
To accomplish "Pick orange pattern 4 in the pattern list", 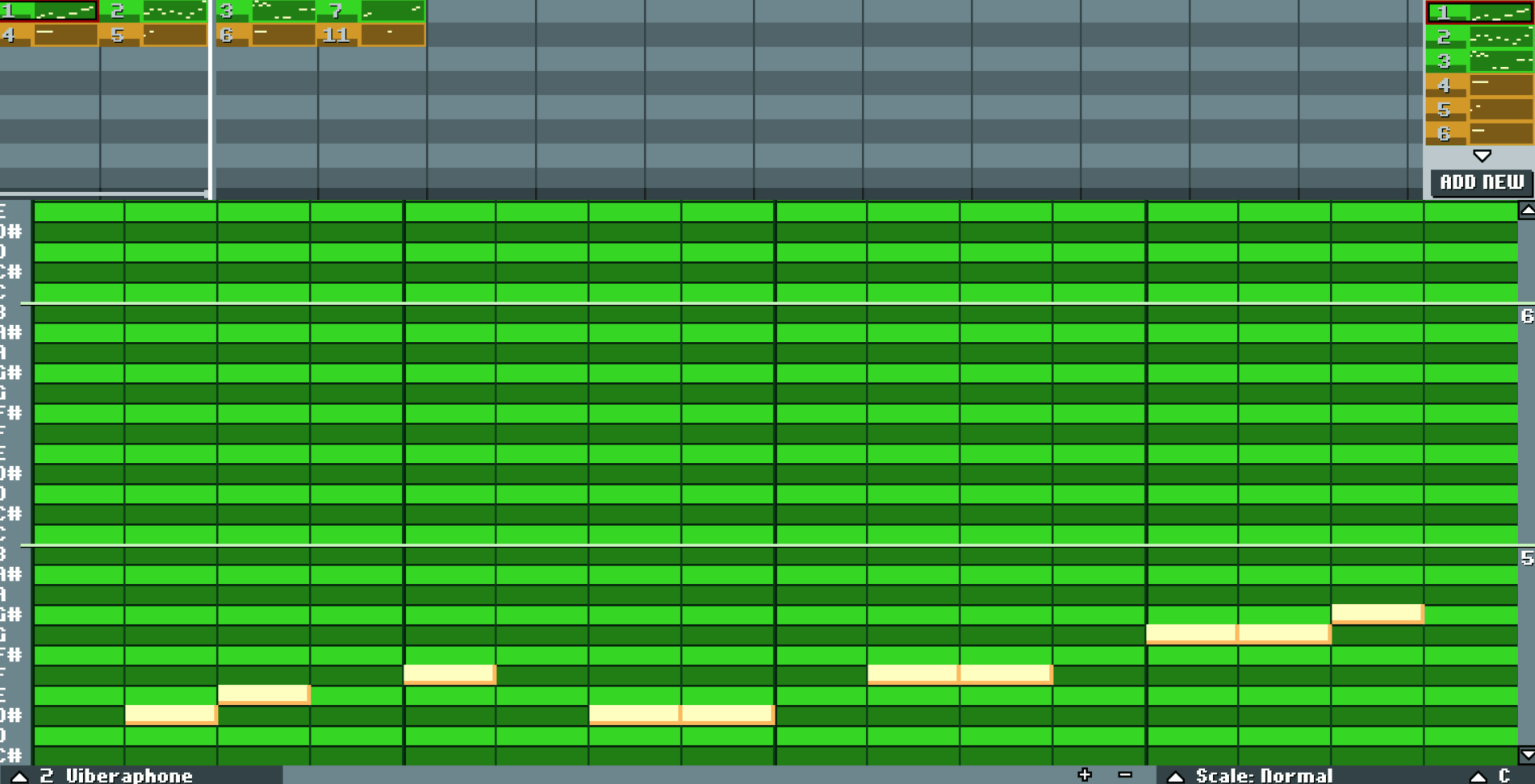I will pos(1480,85).
